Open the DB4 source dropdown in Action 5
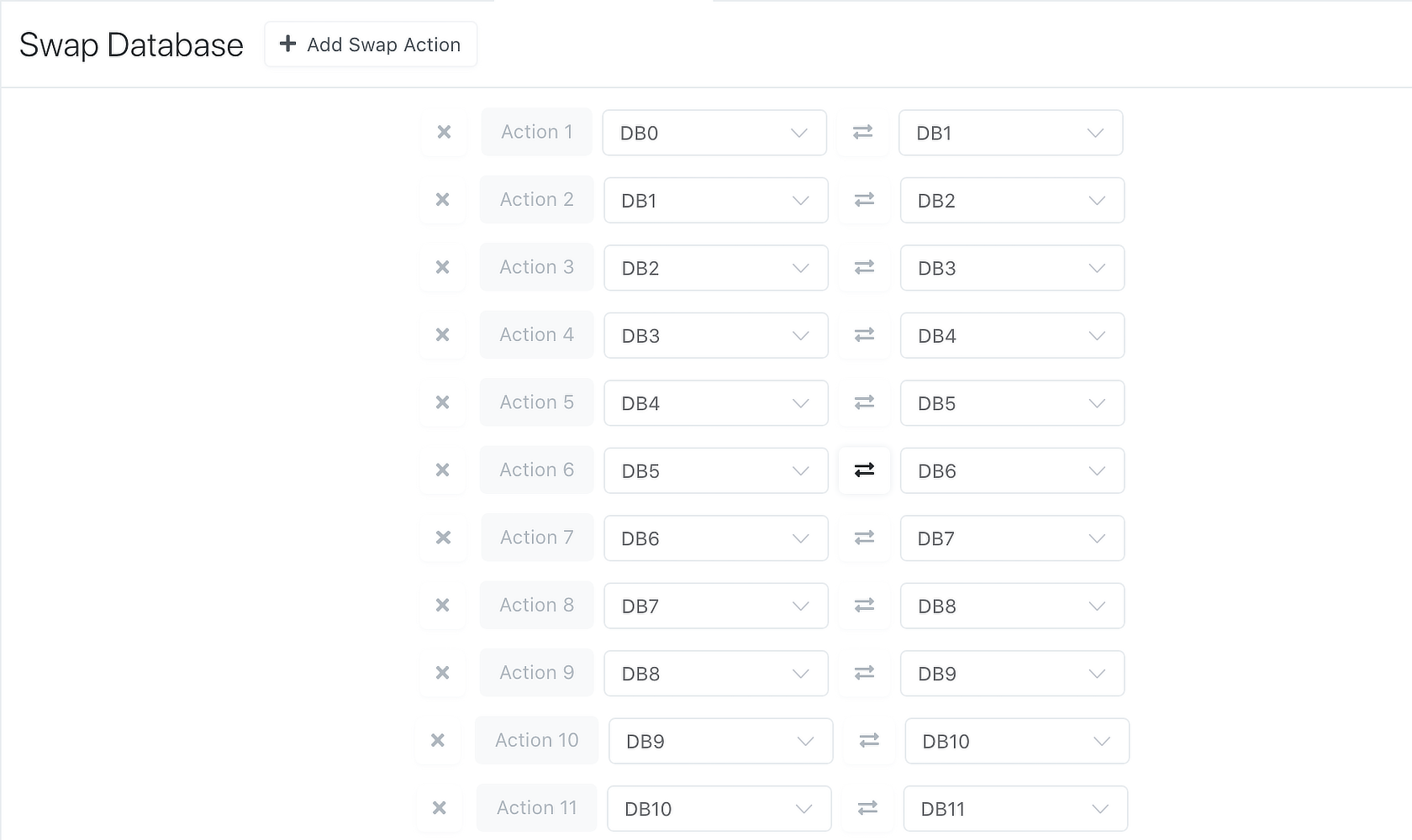This screenshot has height=840, width=1412. (716, 403)
